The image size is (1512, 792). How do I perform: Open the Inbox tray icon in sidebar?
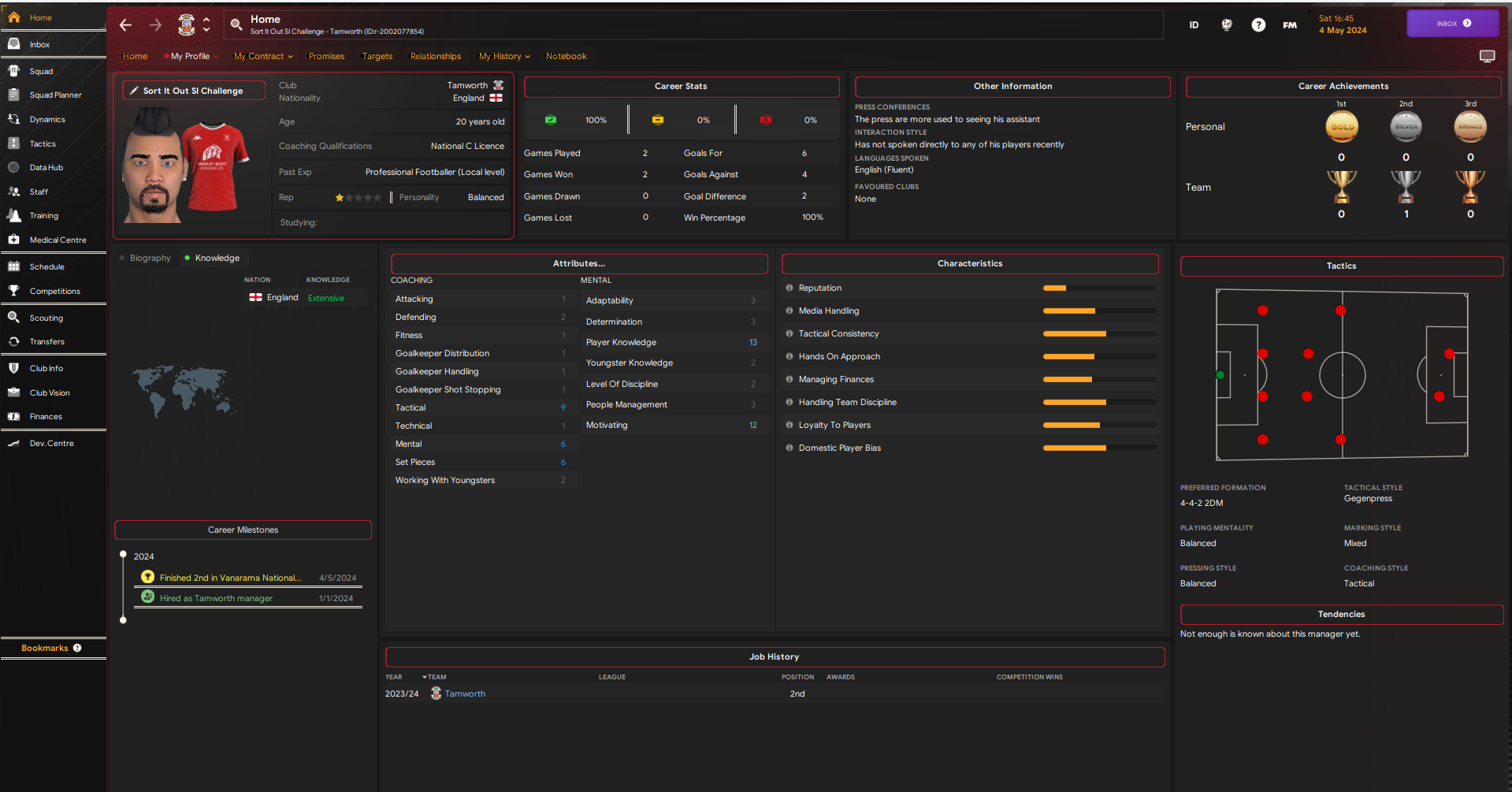pos(14,44)
